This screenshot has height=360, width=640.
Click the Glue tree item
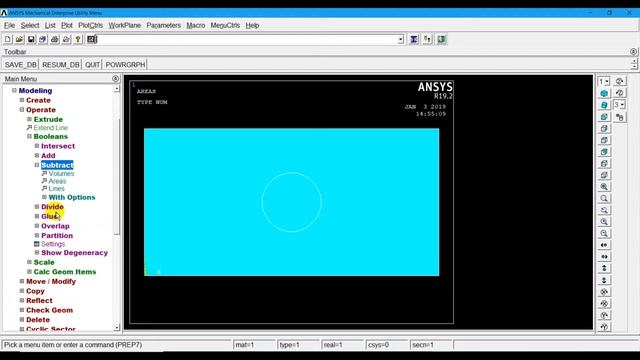click(x=50, y=216)
